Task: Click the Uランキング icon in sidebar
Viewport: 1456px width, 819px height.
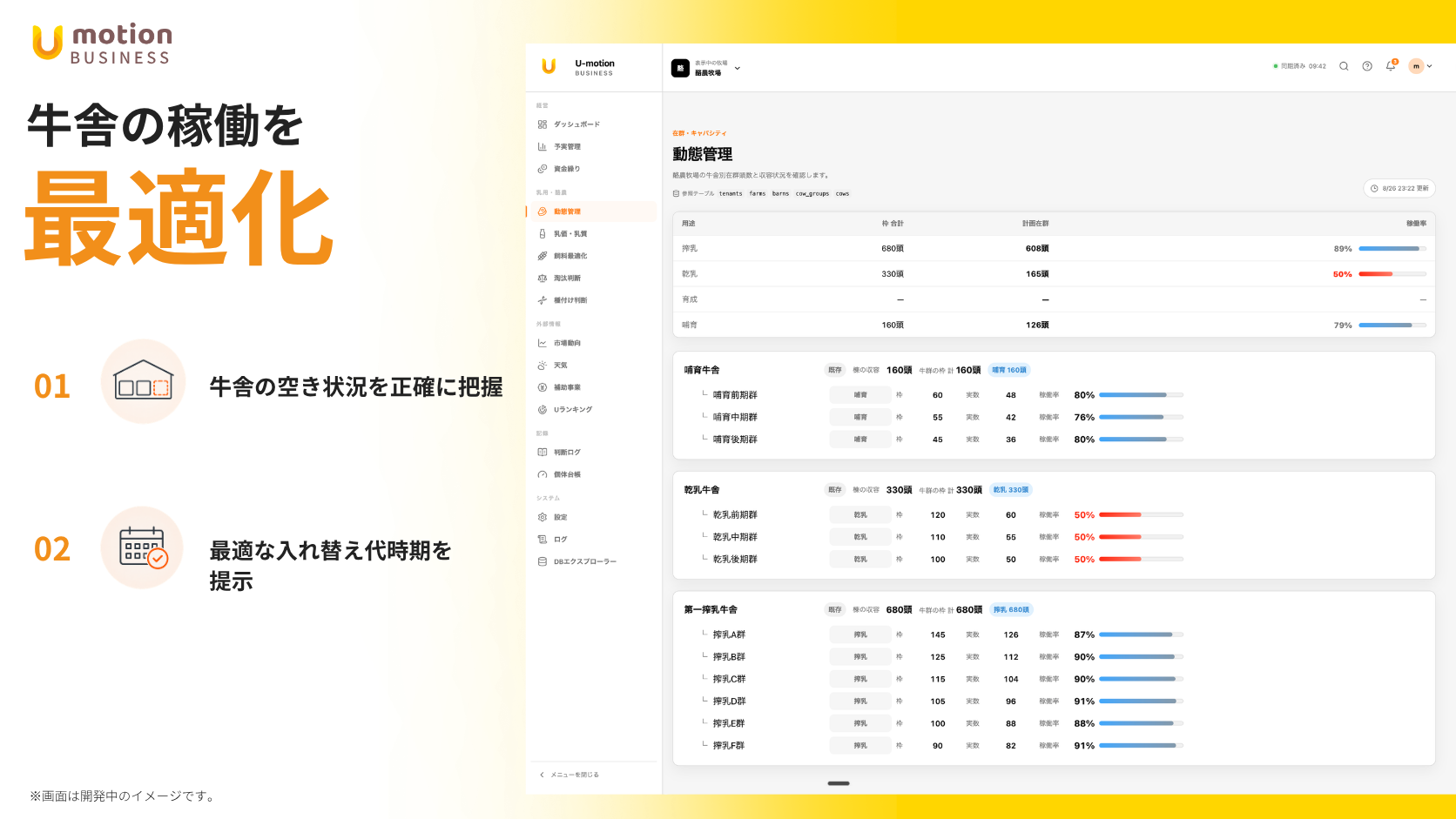Action: (x=543, y=410)
